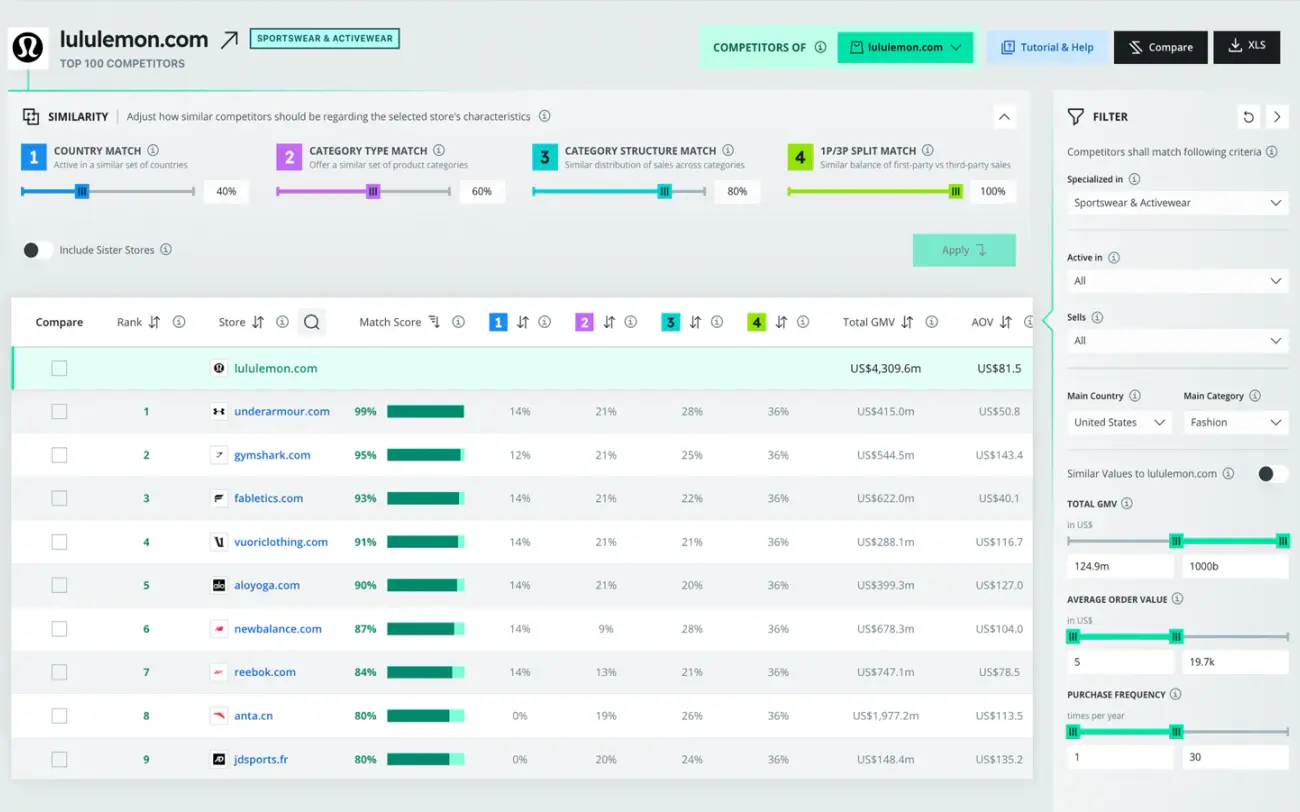Open the newbalance.com store link

tap(278, 629)
